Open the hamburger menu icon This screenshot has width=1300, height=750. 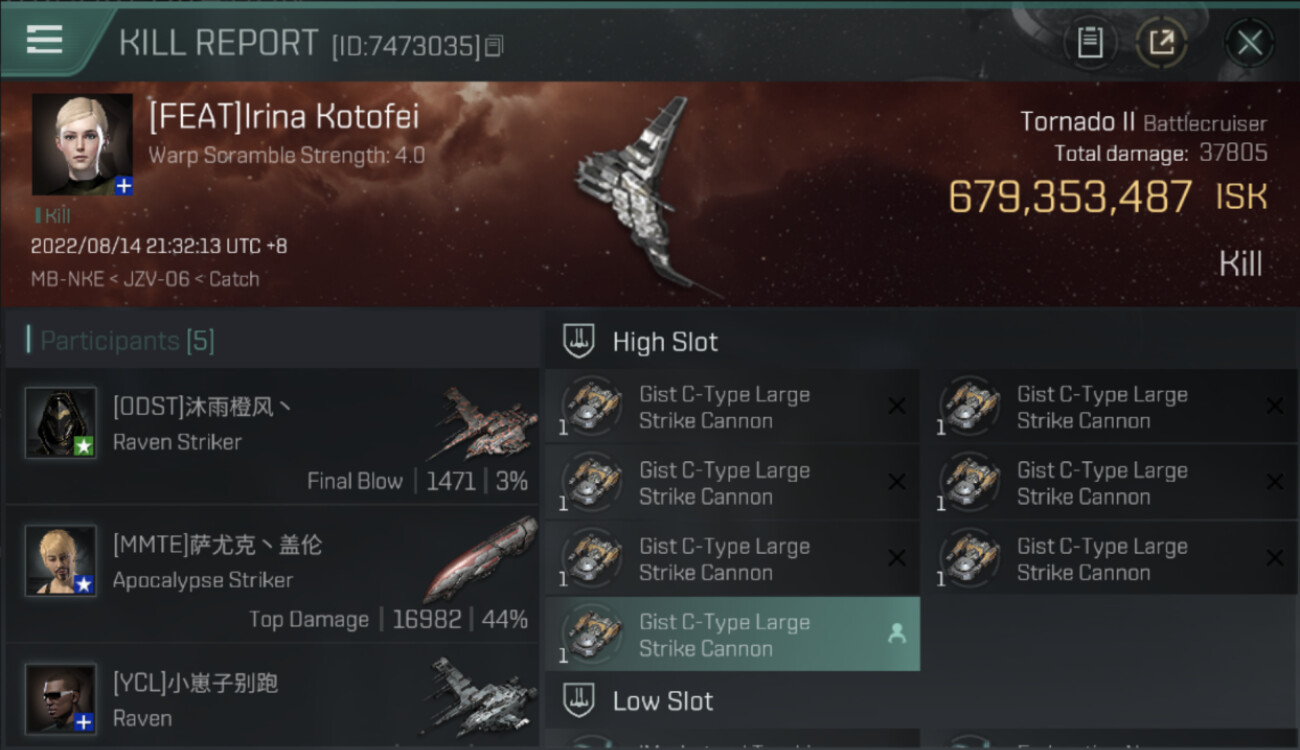coord(44,39)
